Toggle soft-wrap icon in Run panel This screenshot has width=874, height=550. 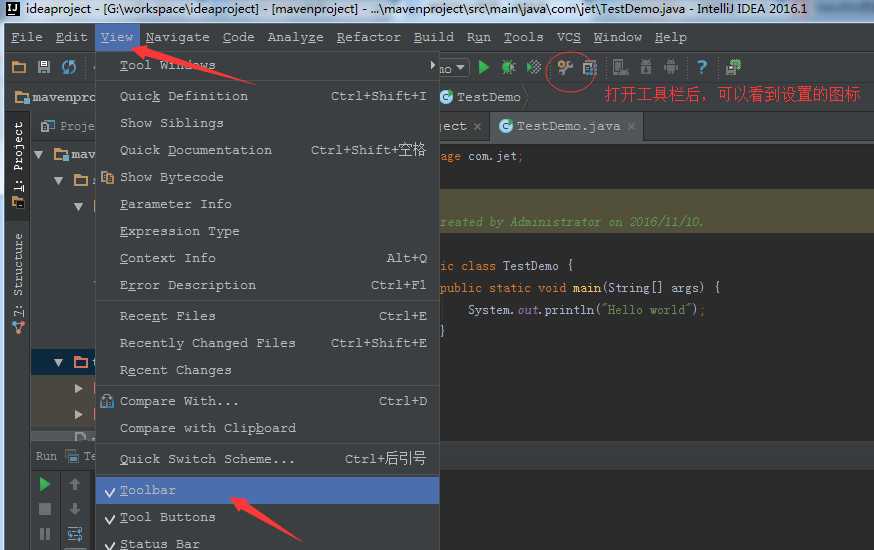click(x=75, y=534)
